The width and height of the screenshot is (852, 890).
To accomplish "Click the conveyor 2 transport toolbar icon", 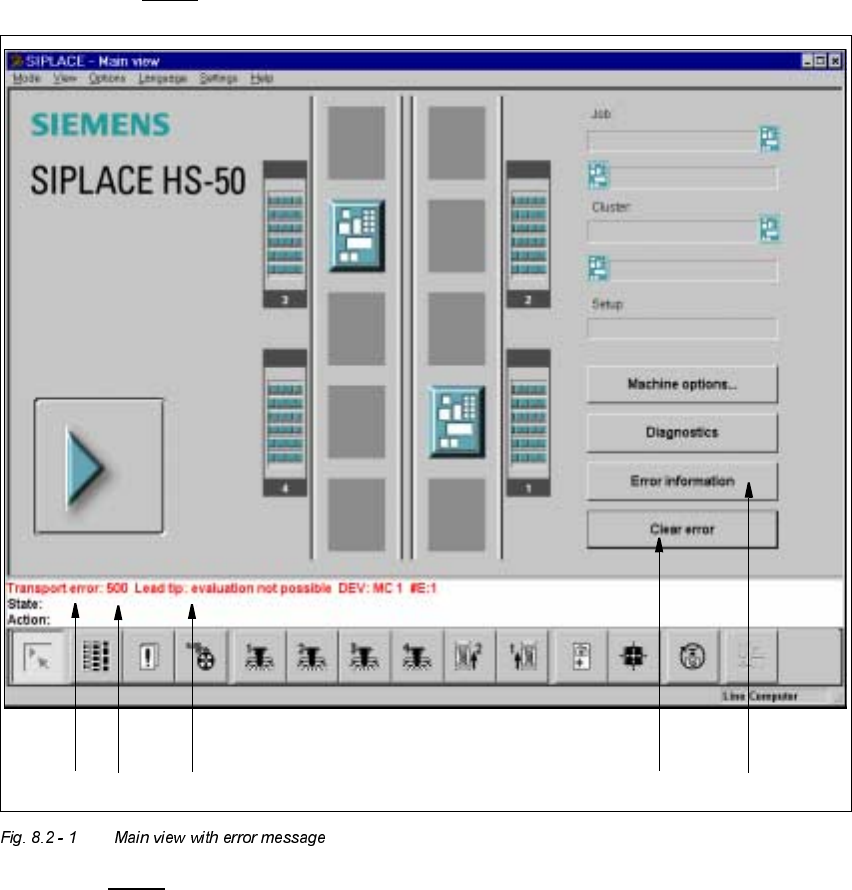I will click(469, 657).
